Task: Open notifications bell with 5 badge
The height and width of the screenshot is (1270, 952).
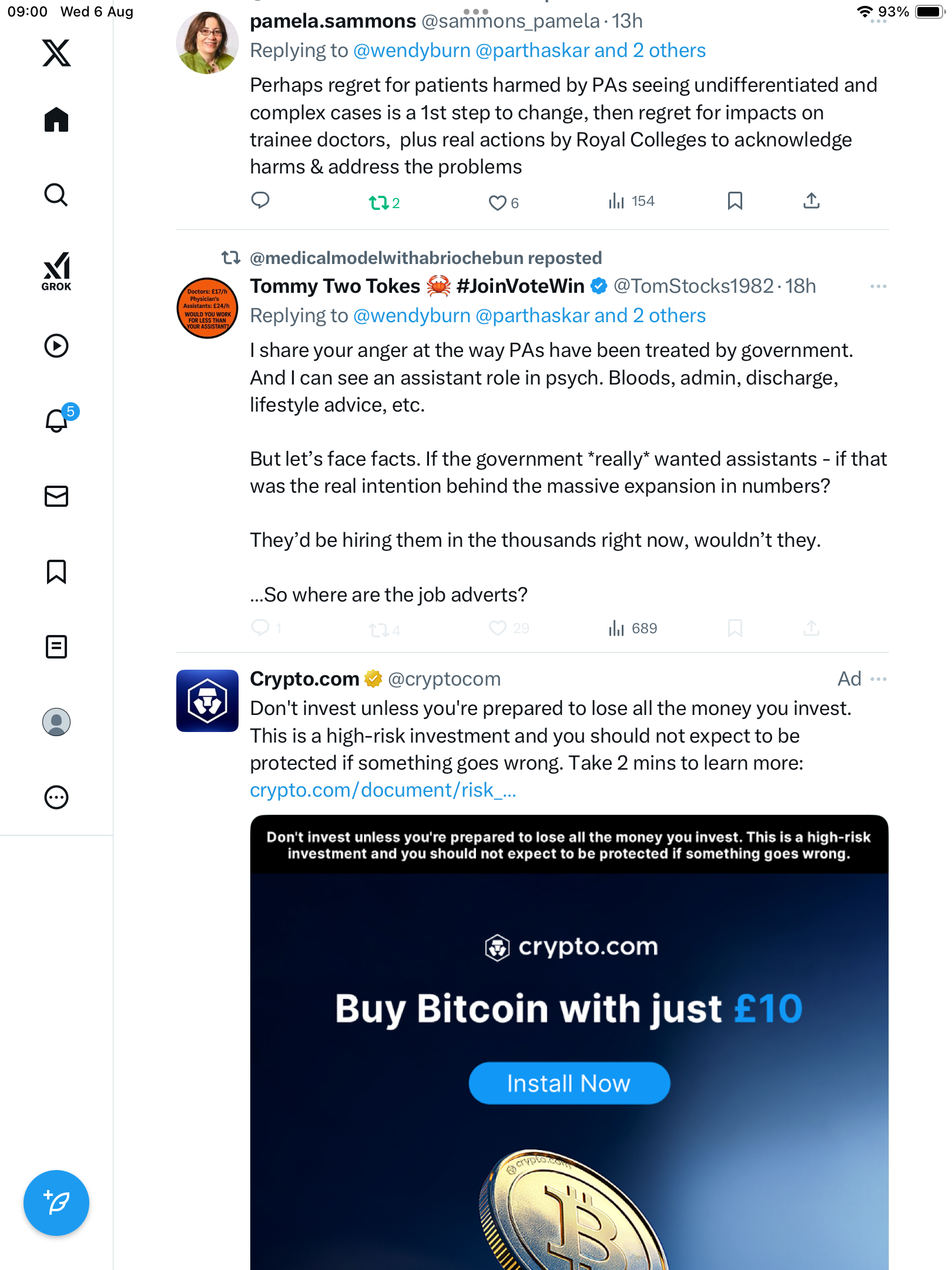Action: click(x=58, y=420)
